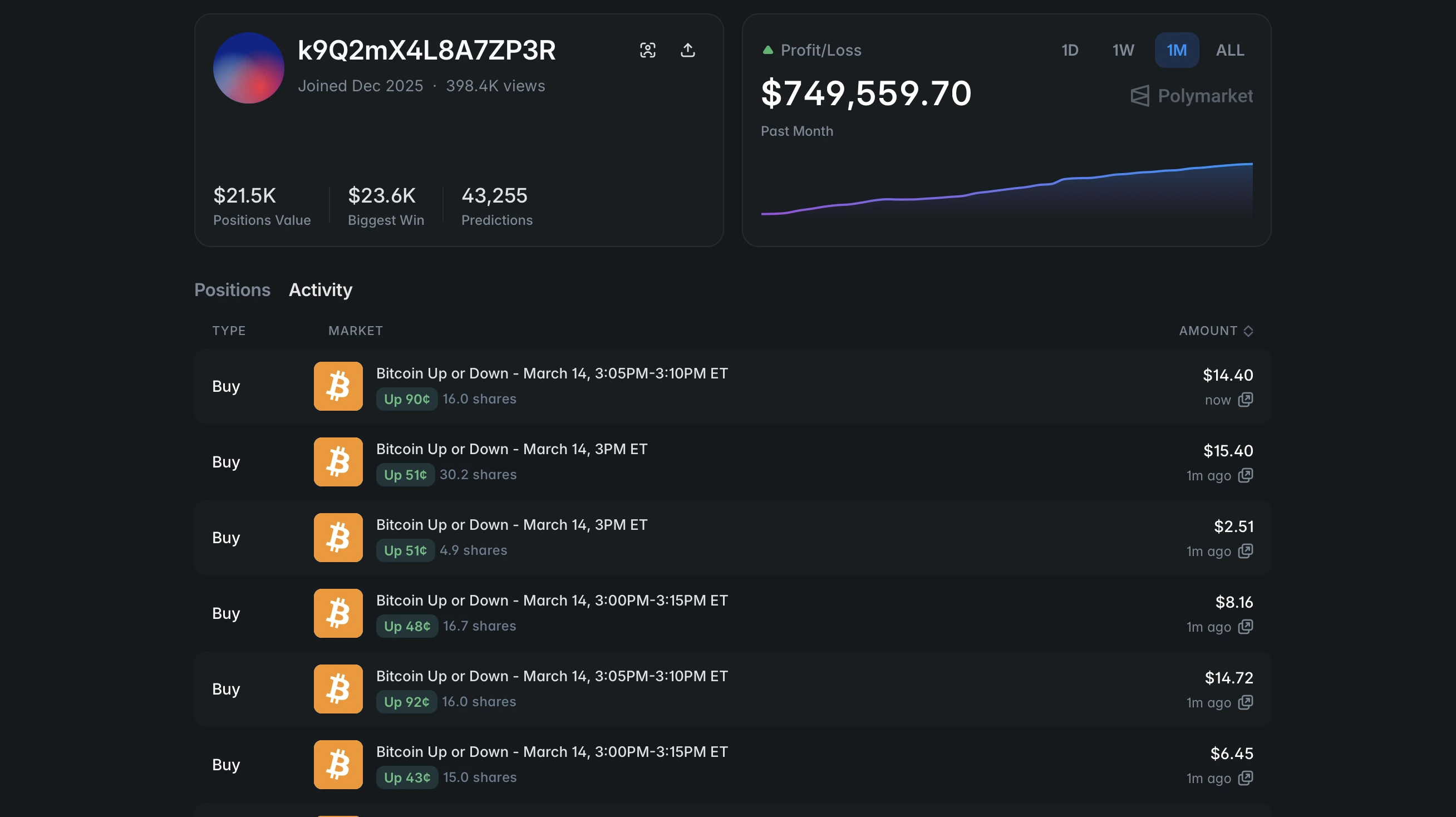Click the gradient profile avatar
This screenshot has width=1456, height=817.
[x=248, y=68]
